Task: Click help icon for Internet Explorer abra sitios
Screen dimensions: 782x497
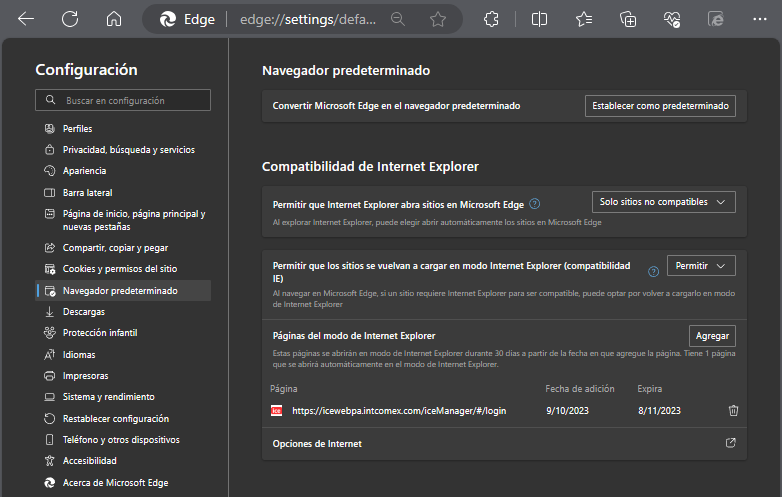Action: 535,204
